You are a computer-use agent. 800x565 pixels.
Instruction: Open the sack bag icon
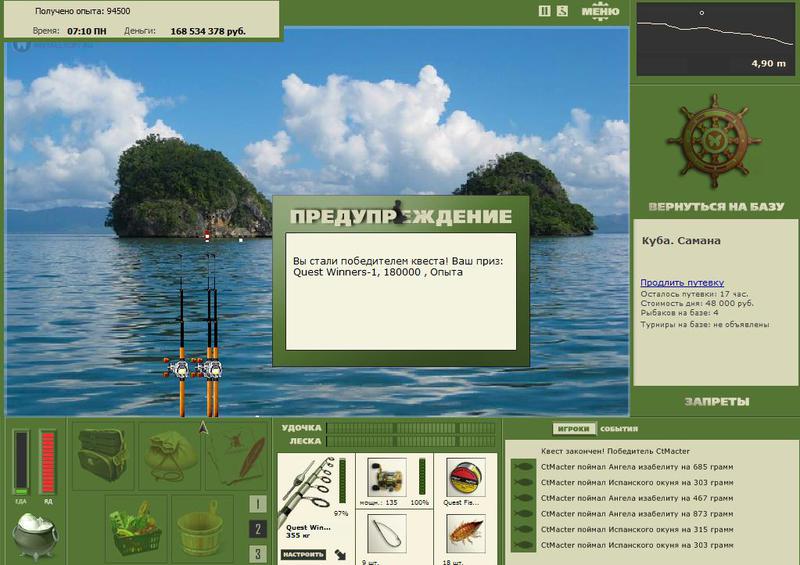(x=170, y=455)
